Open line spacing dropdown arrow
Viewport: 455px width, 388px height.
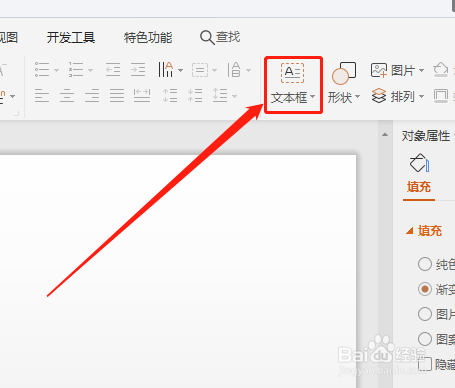235,96
